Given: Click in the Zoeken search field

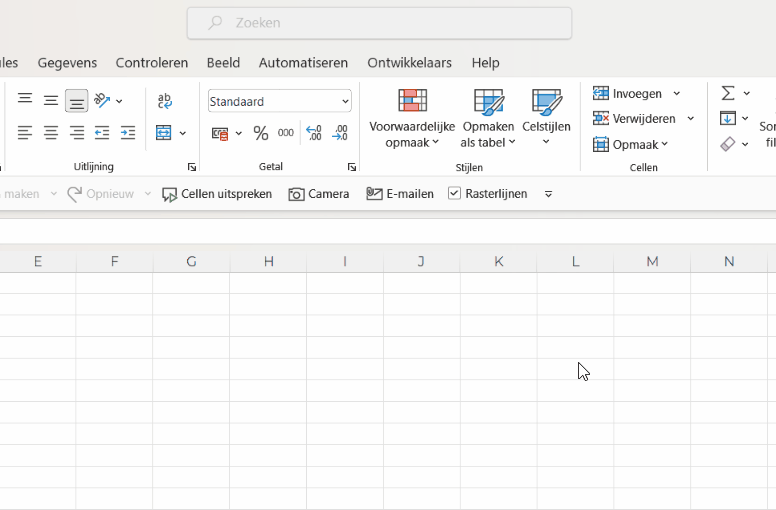Looking at the screenshot, I should coord(380,23).
